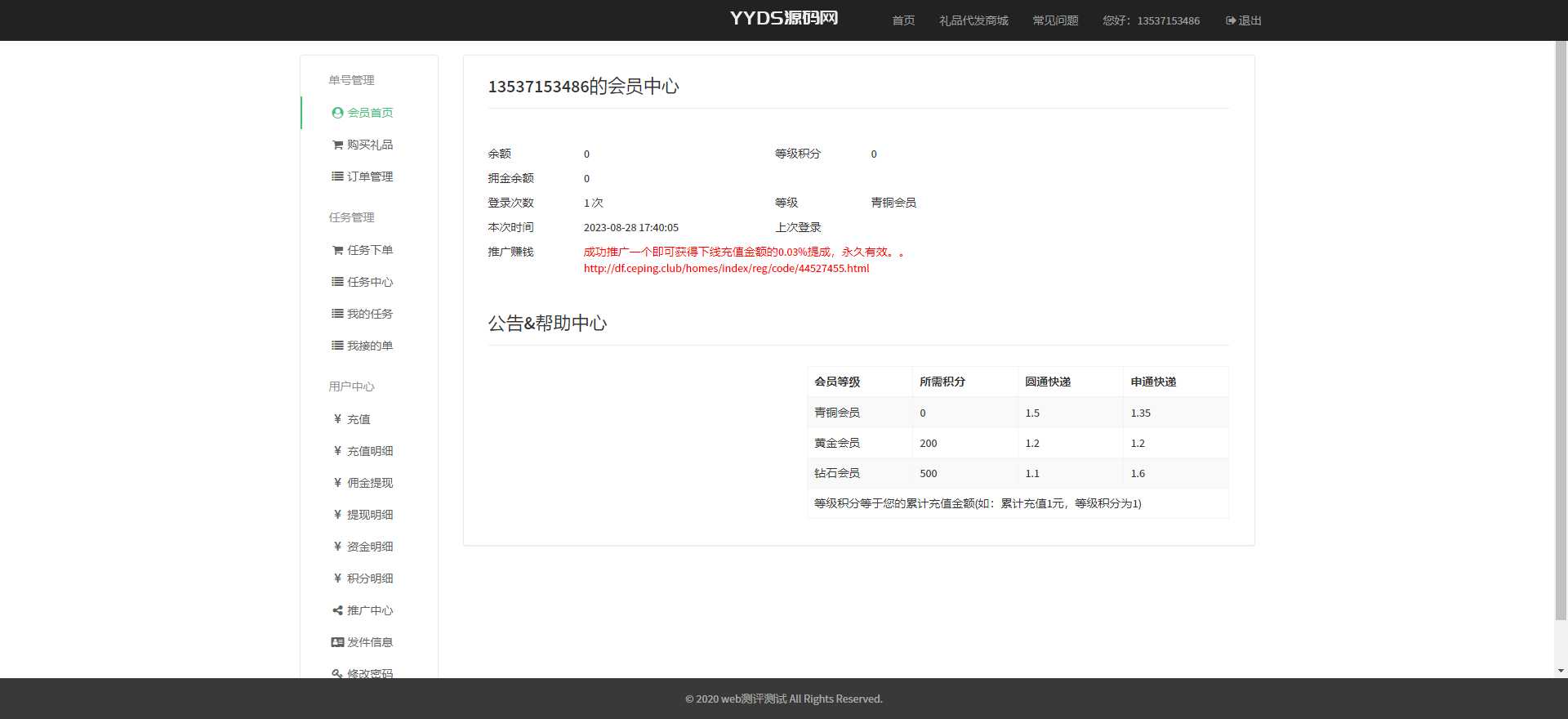Click the user icon beside 会员首页
This screenshot has width=1568, height=719.
tap(337, 113)
